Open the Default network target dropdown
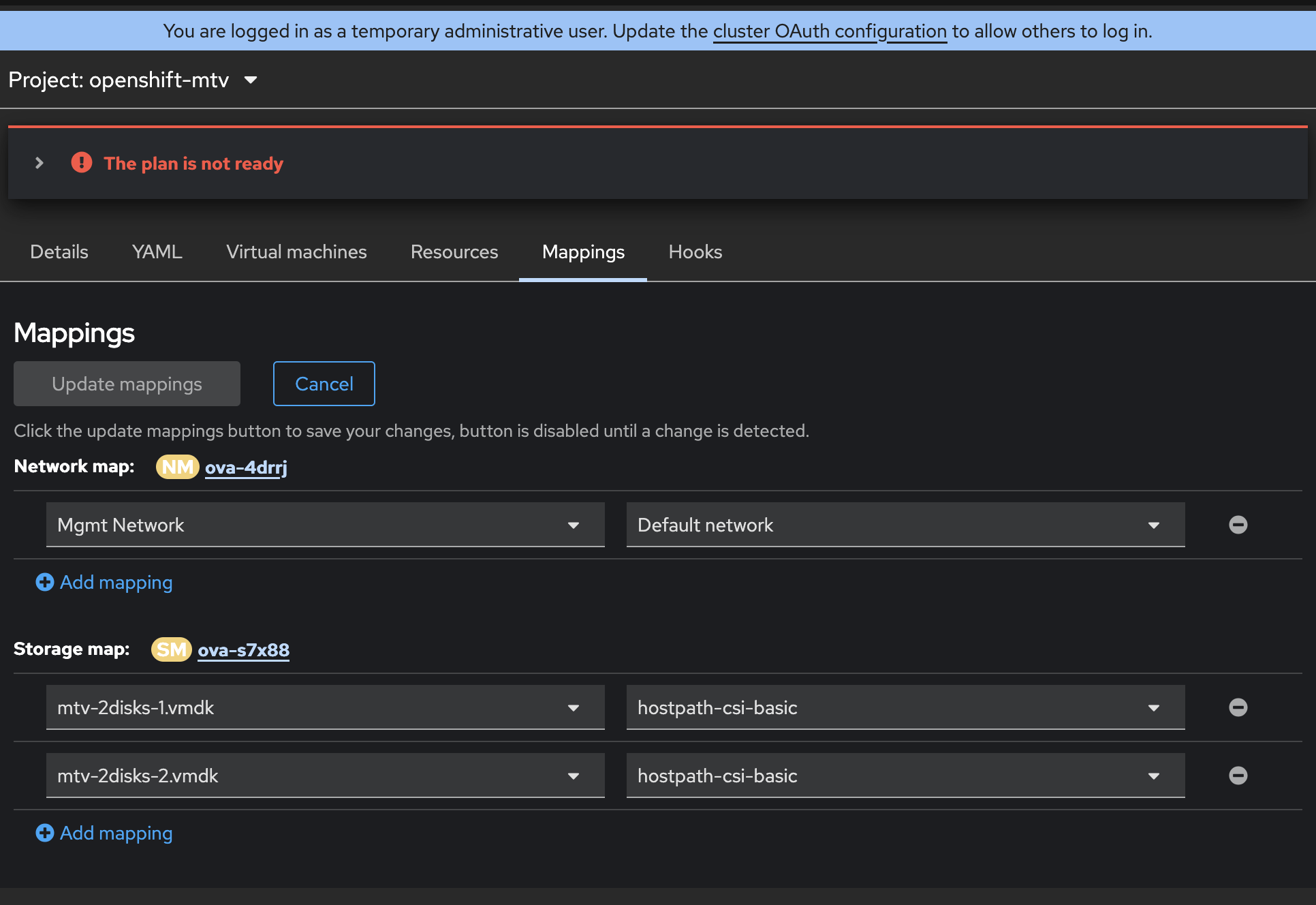Image resolution: width=1316 pixels, height=905 pixels. tap(905, 525)
